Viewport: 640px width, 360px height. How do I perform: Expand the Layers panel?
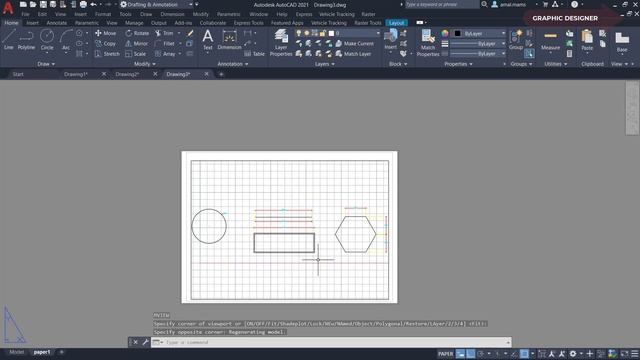tap(324, 64)
